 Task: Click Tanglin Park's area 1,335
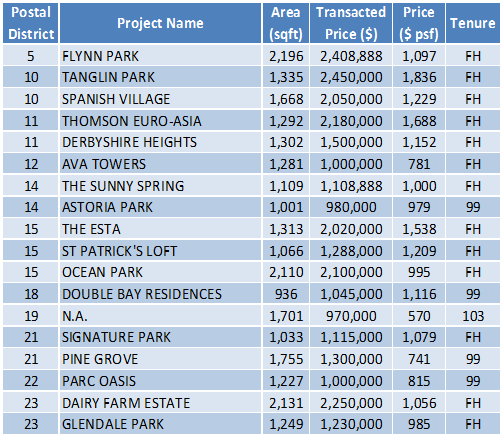point(286,77)
